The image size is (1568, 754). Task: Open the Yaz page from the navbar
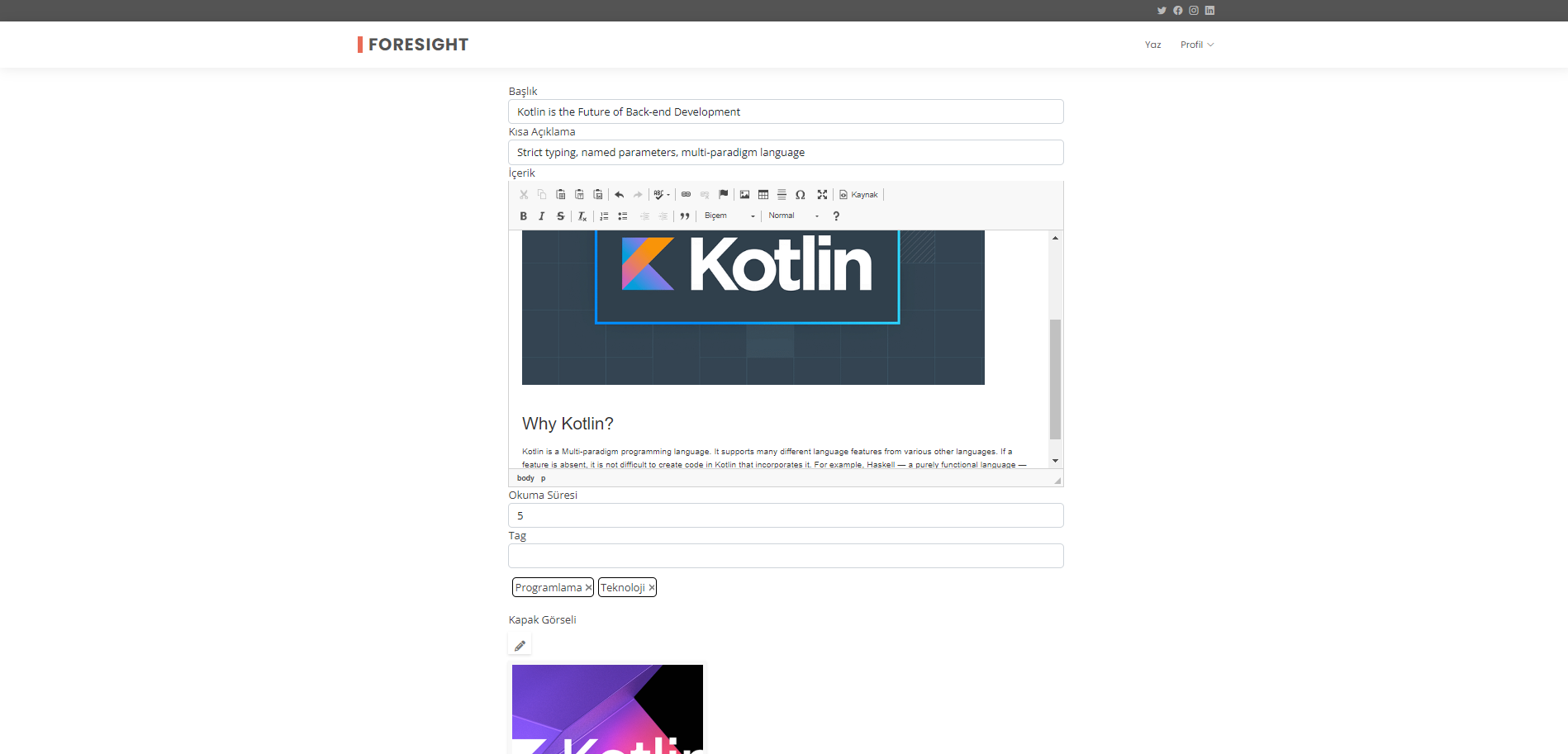pyautogui.click(x=1152, y=45)
